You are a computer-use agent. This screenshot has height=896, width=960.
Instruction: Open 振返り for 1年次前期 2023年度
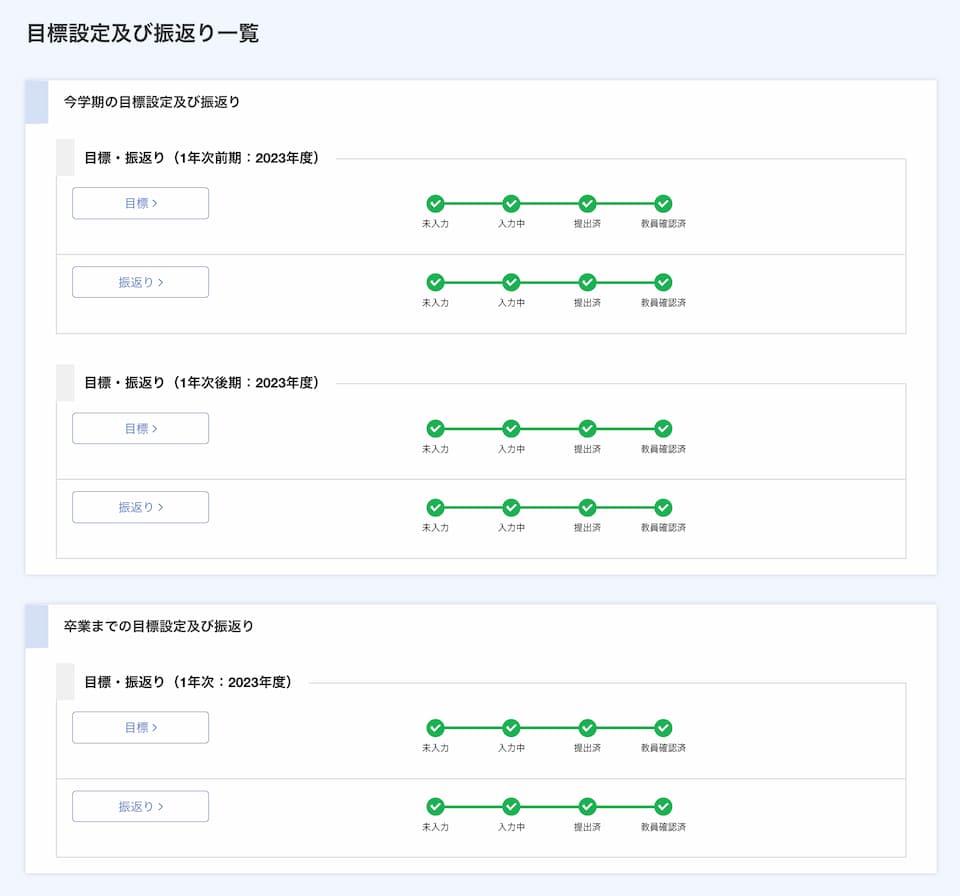pos(140,282)
